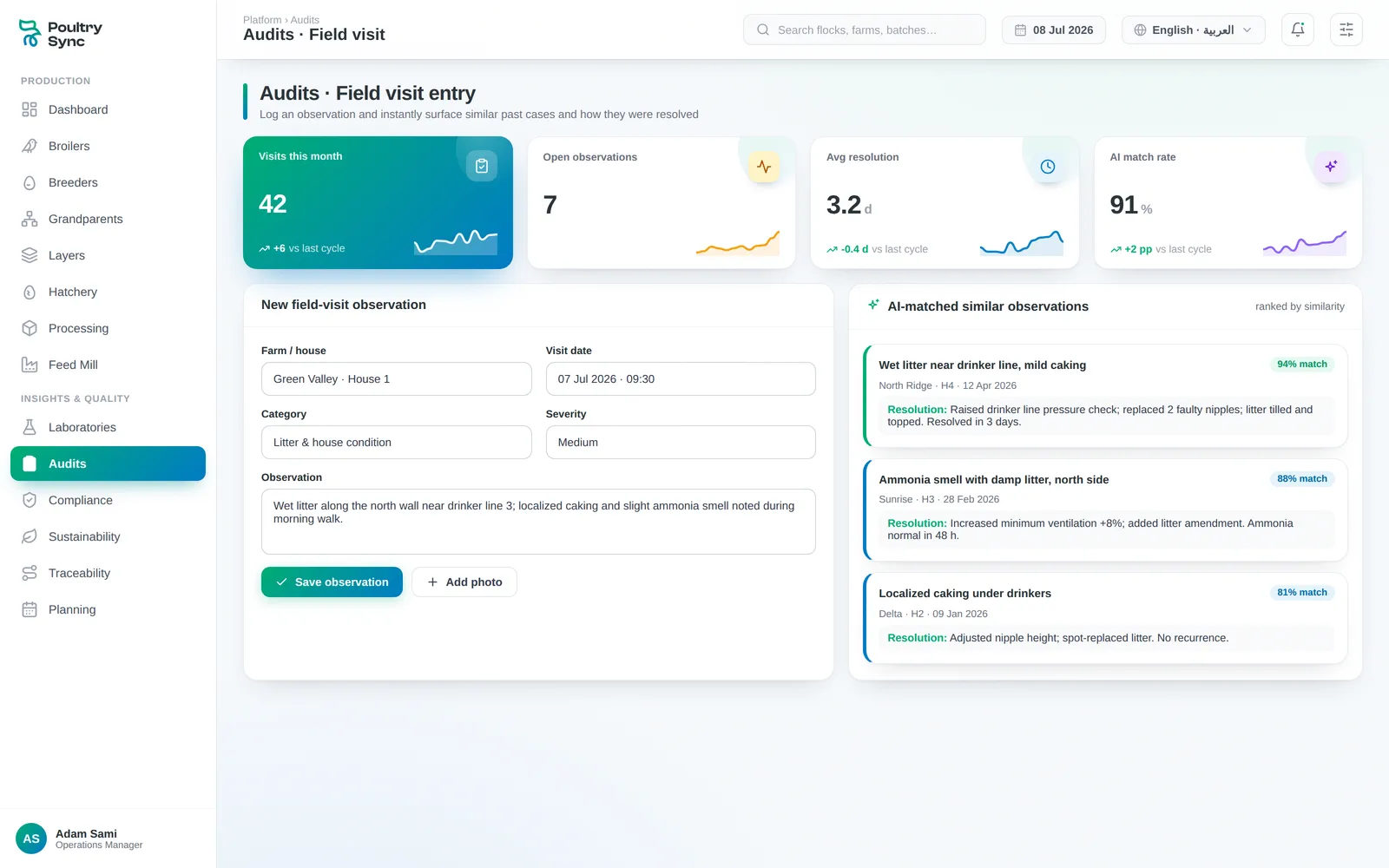The image size is (1389, 868).
Task: Open the Farm / house selector Green Valley
Action: coord(397,378)
